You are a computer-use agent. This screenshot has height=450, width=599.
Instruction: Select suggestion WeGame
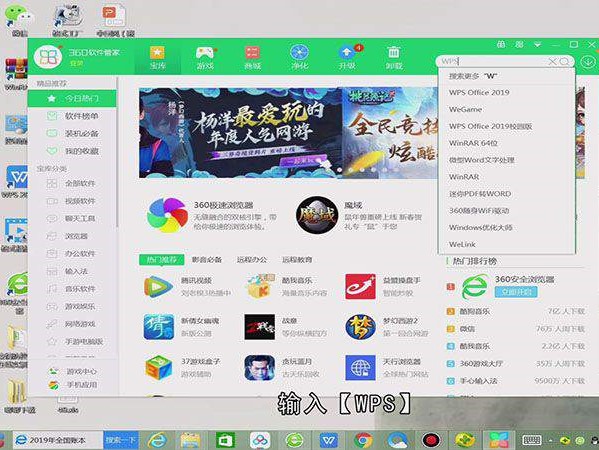(x=507, y=109)
